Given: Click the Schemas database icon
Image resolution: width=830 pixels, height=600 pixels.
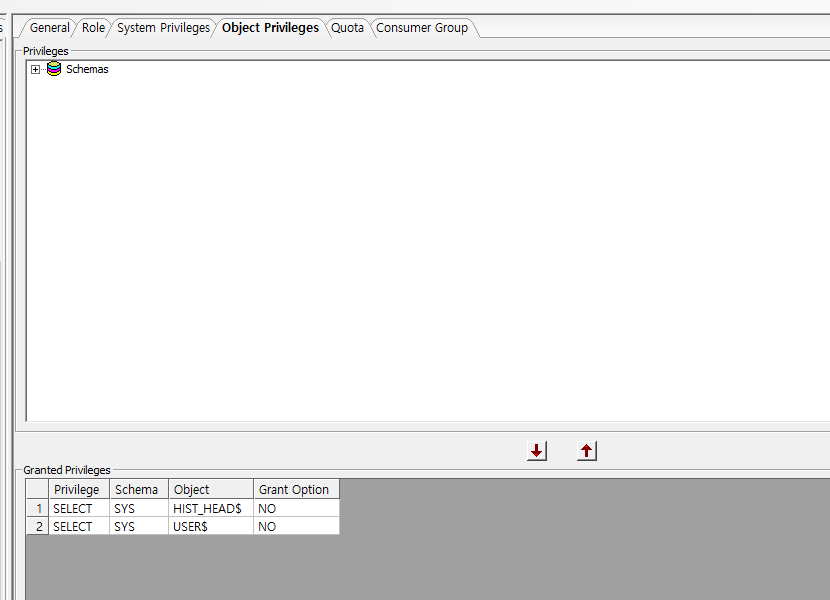Looking at the screenshot, I should click(x=54, y=69).
